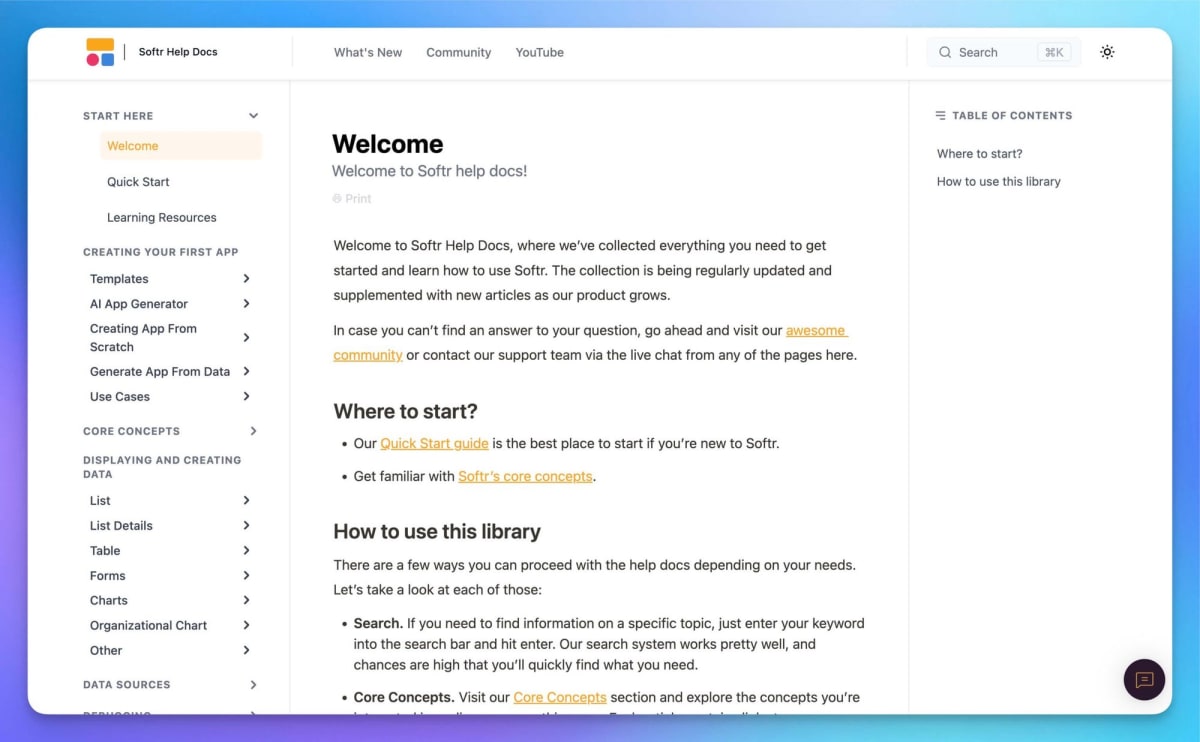Open the YouTube nav link

pos(539,53)
